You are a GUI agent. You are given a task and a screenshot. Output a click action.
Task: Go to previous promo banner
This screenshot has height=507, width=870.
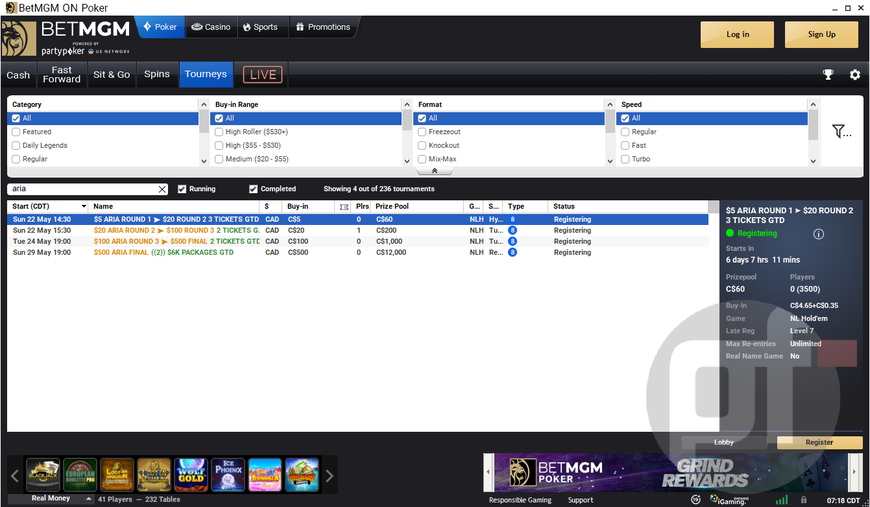[488, 472]
